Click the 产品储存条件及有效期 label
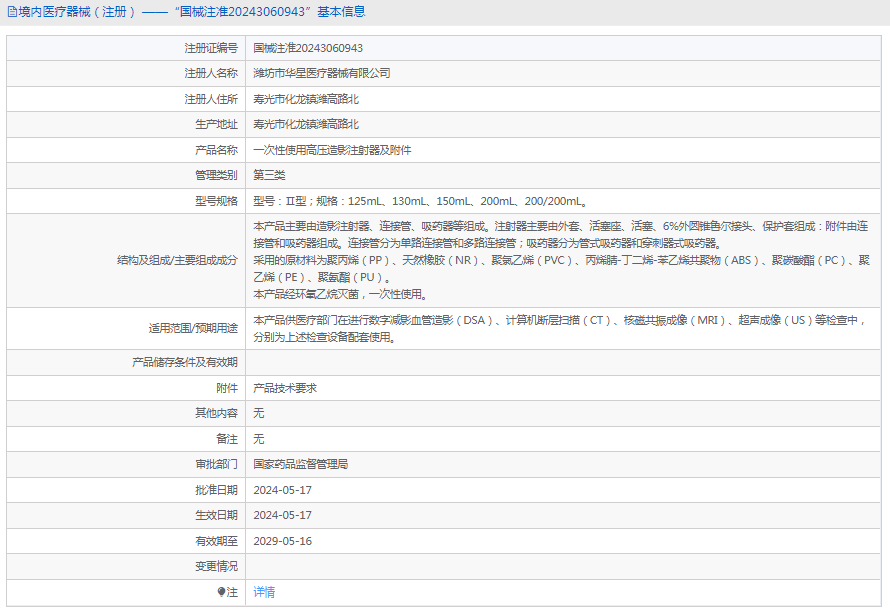 (184, 363)
